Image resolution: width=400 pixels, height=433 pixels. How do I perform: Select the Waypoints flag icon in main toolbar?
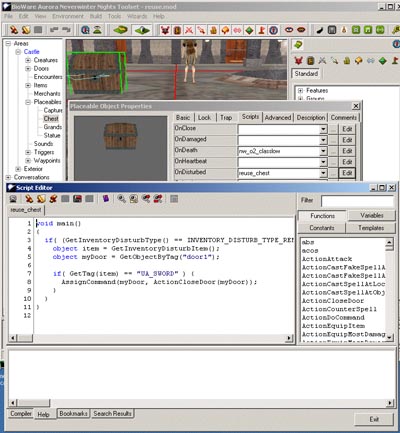261,30
